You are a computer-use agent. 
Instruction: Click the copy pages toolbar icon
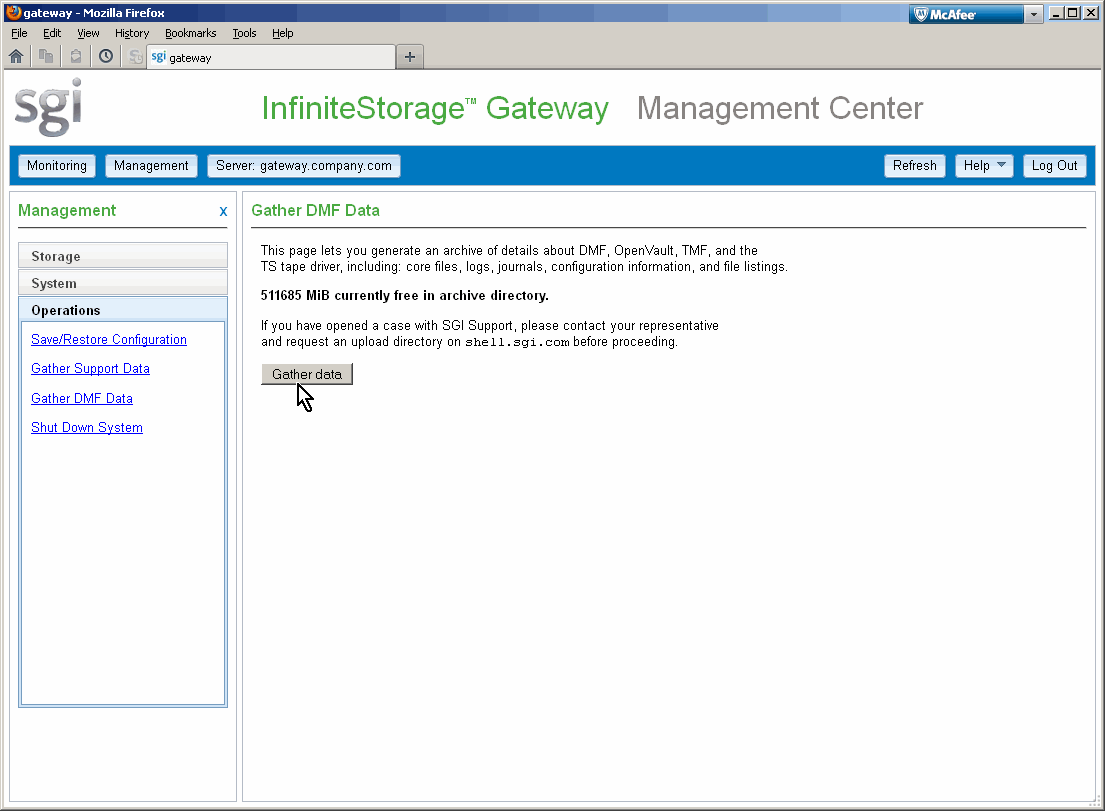point(47,56)
